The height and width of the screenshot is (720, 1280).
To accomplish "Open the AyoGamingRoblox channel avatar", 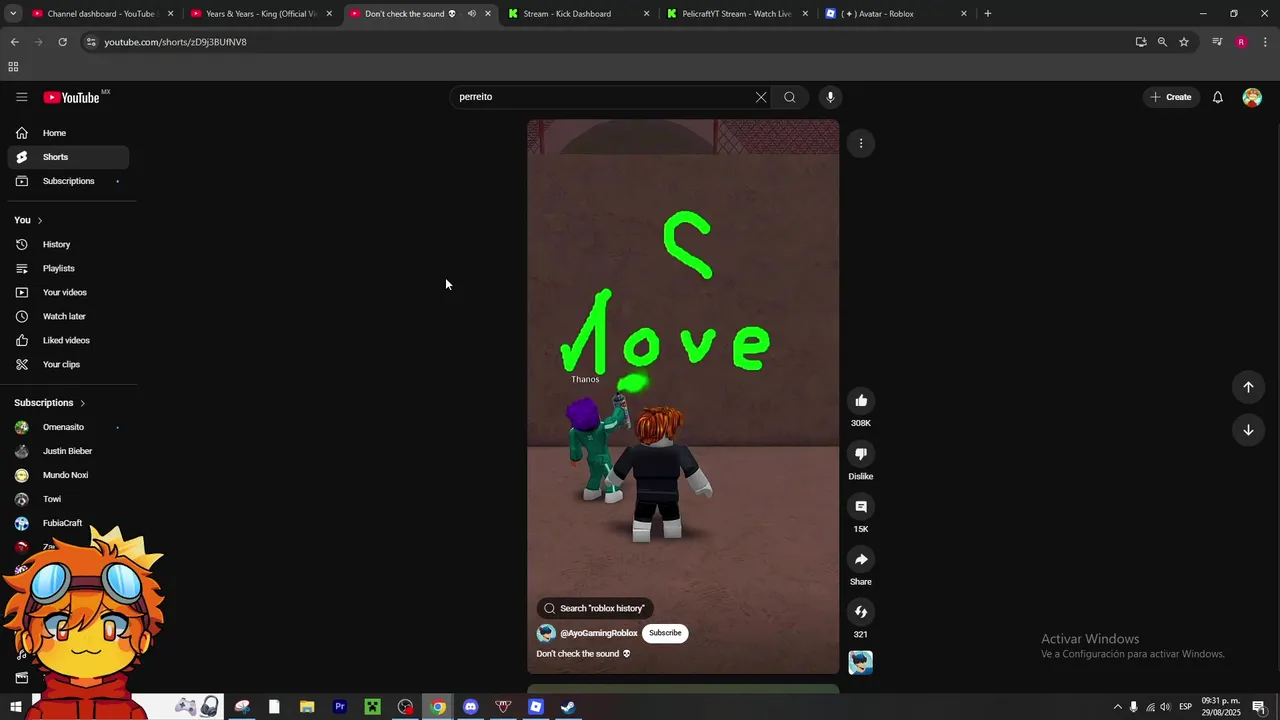I will point(546,633).
